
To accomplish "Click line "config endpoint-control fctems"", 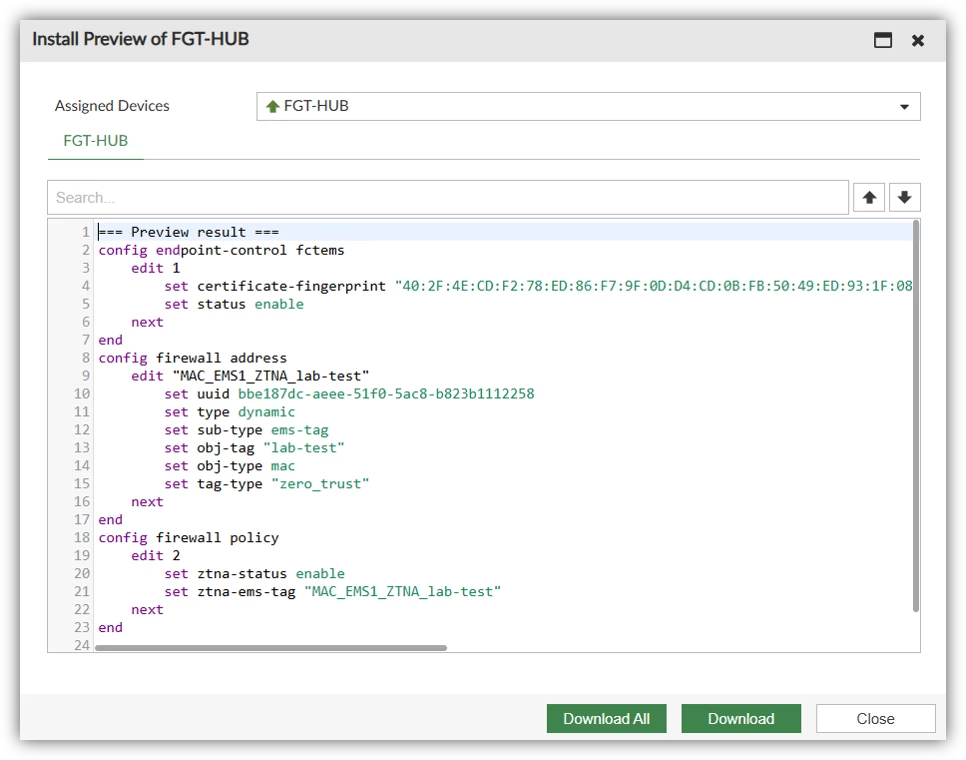I will pos(221,250).
